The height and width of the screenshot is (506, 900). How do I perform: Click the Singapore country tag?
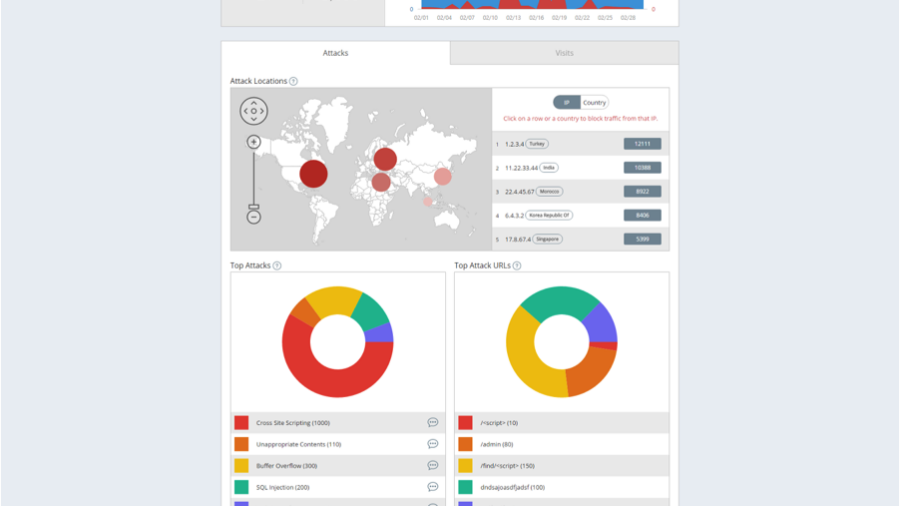pos(548,239)
